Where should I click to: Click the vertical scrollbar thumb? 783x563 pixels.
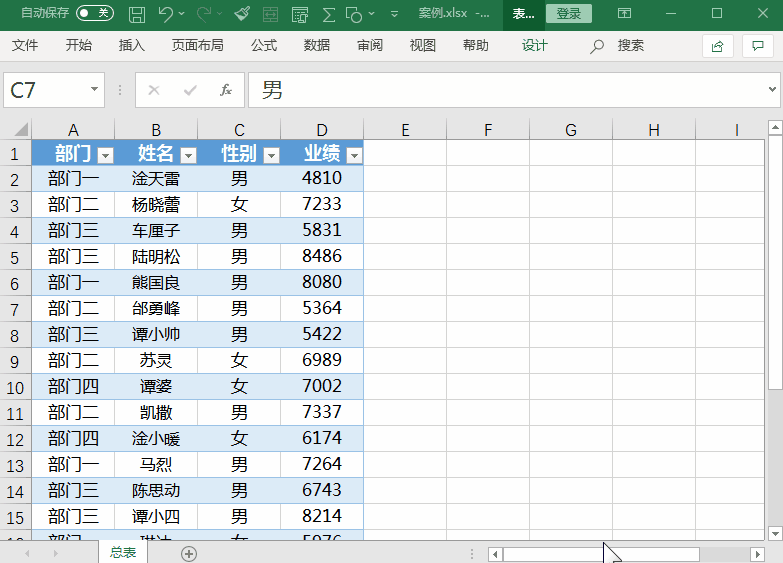click(775, 262)
